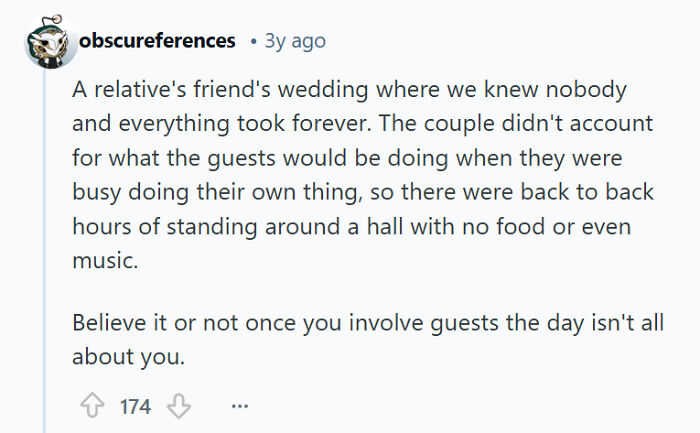The width and height of the screenshot is (700, 433).
Task: Downvote the comment by obscureferences
Action: tap(177, 406)
